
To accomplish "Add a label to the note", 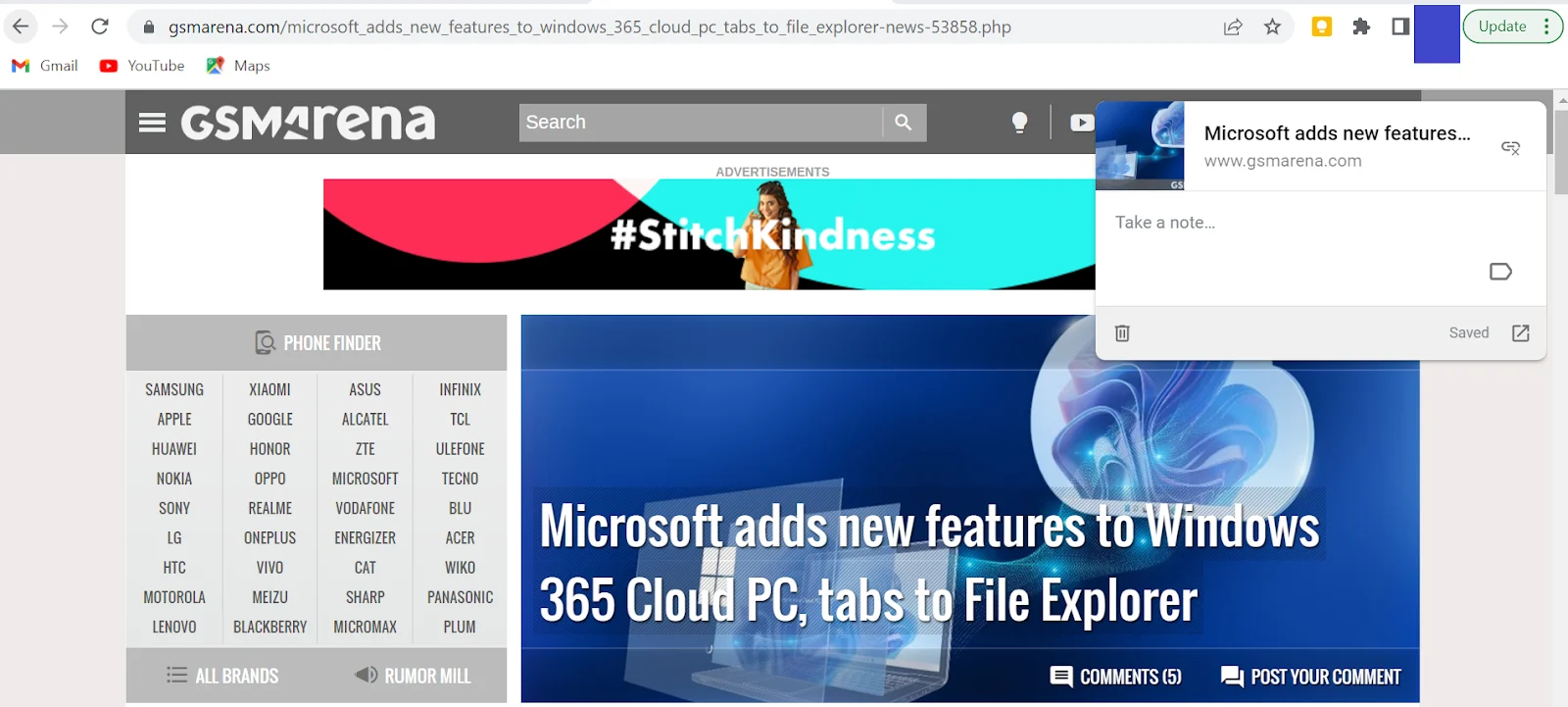I will [x=1499, y=272].
